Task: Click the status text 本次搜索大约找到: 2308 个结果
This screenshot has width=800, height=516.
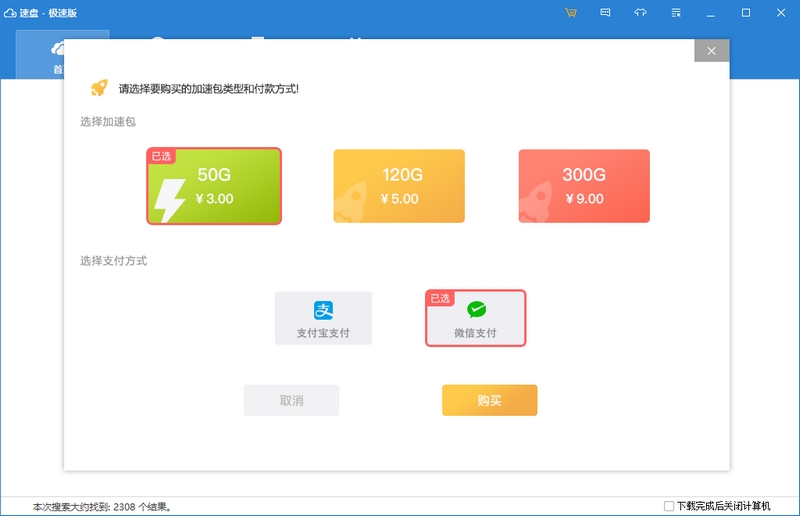Action: (102, 507)
